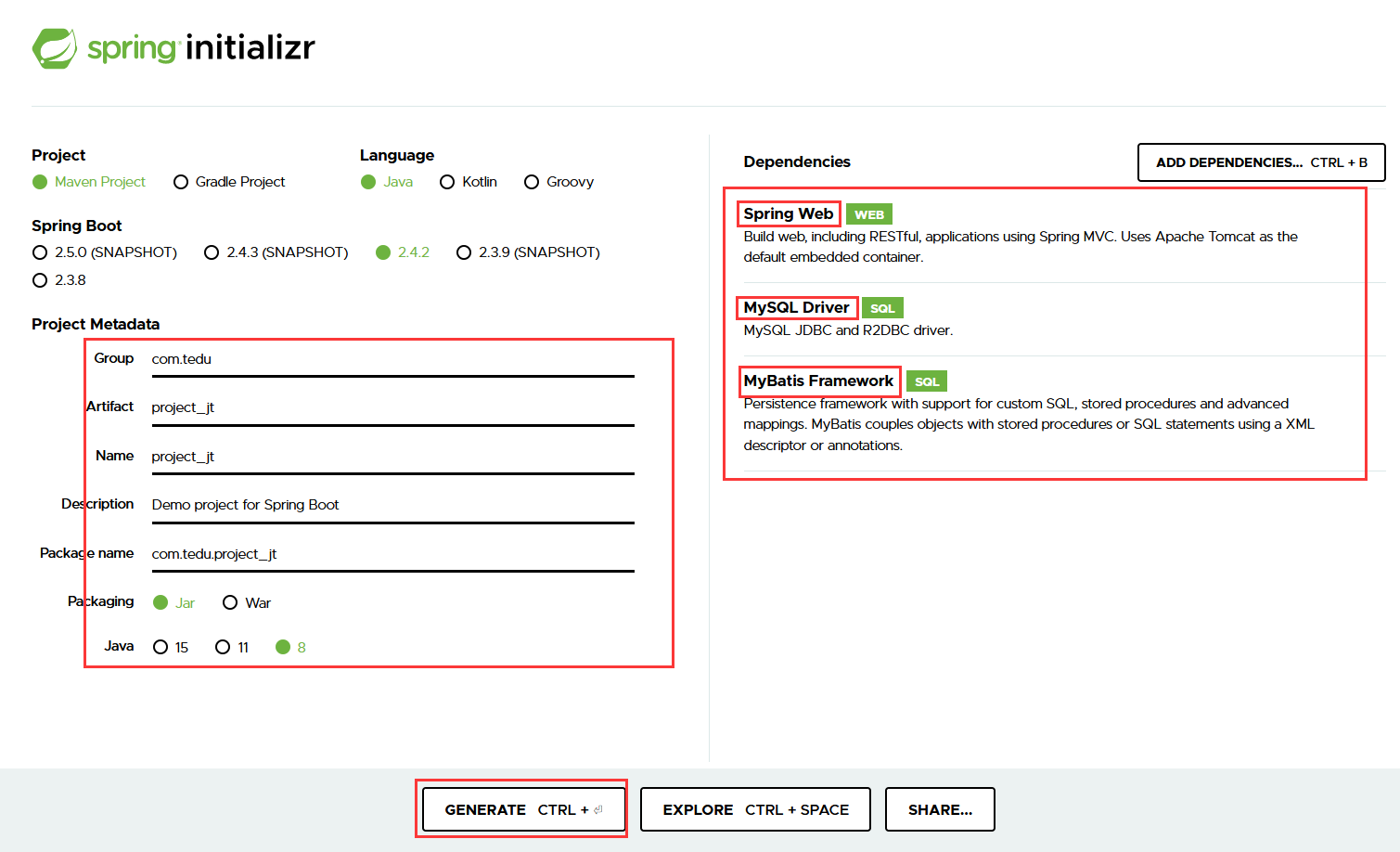This screenshot has height=852, width=1400.
Task: Click the Explore button
Action: click(x=755, y=809)
